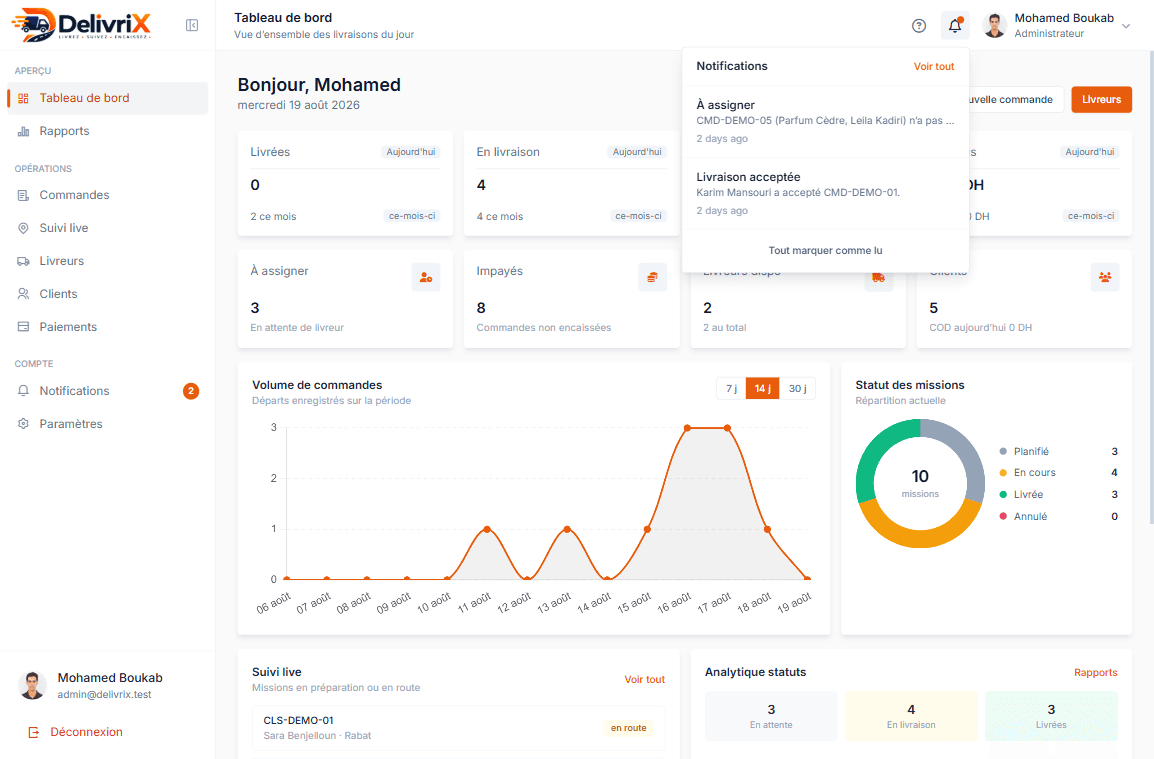Click the en route status badge
The width and height of the screenshot is (1154, 759).
click(x=629, y=728)
